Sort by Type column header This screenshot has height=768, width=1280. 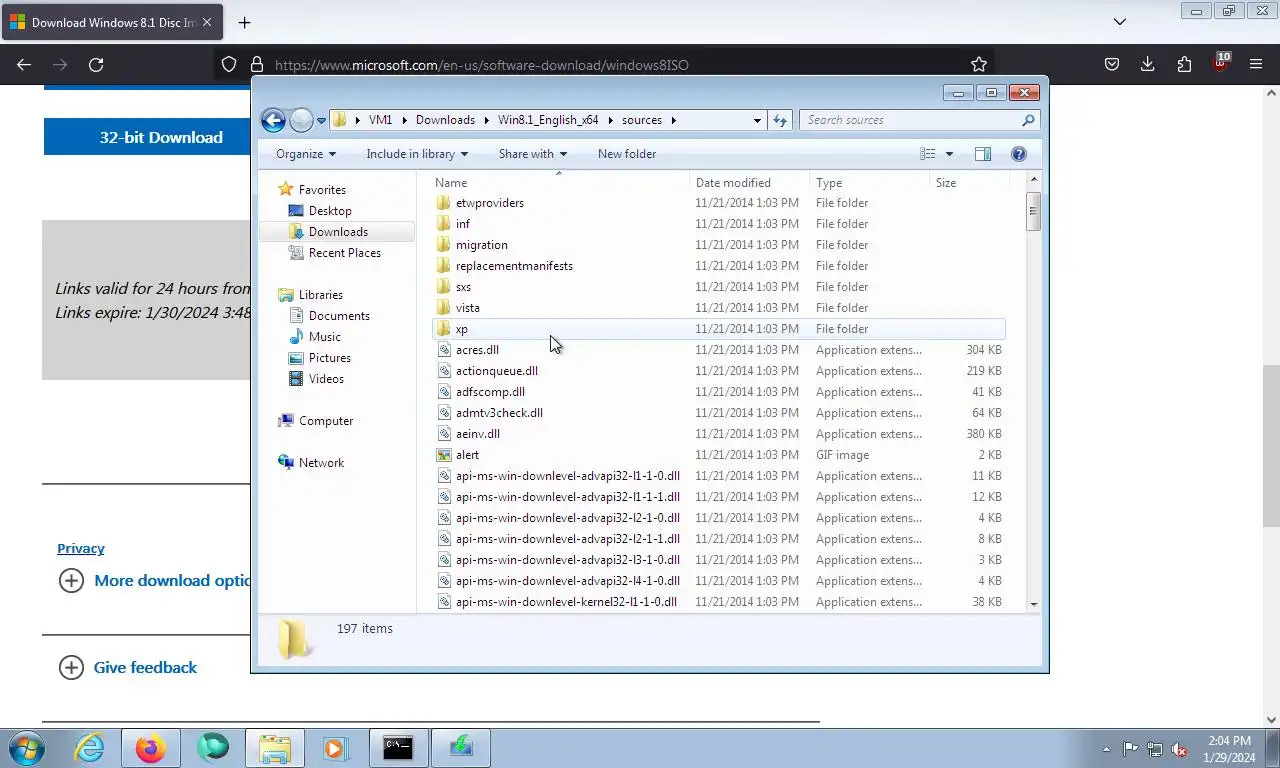(x=869, y=183)
